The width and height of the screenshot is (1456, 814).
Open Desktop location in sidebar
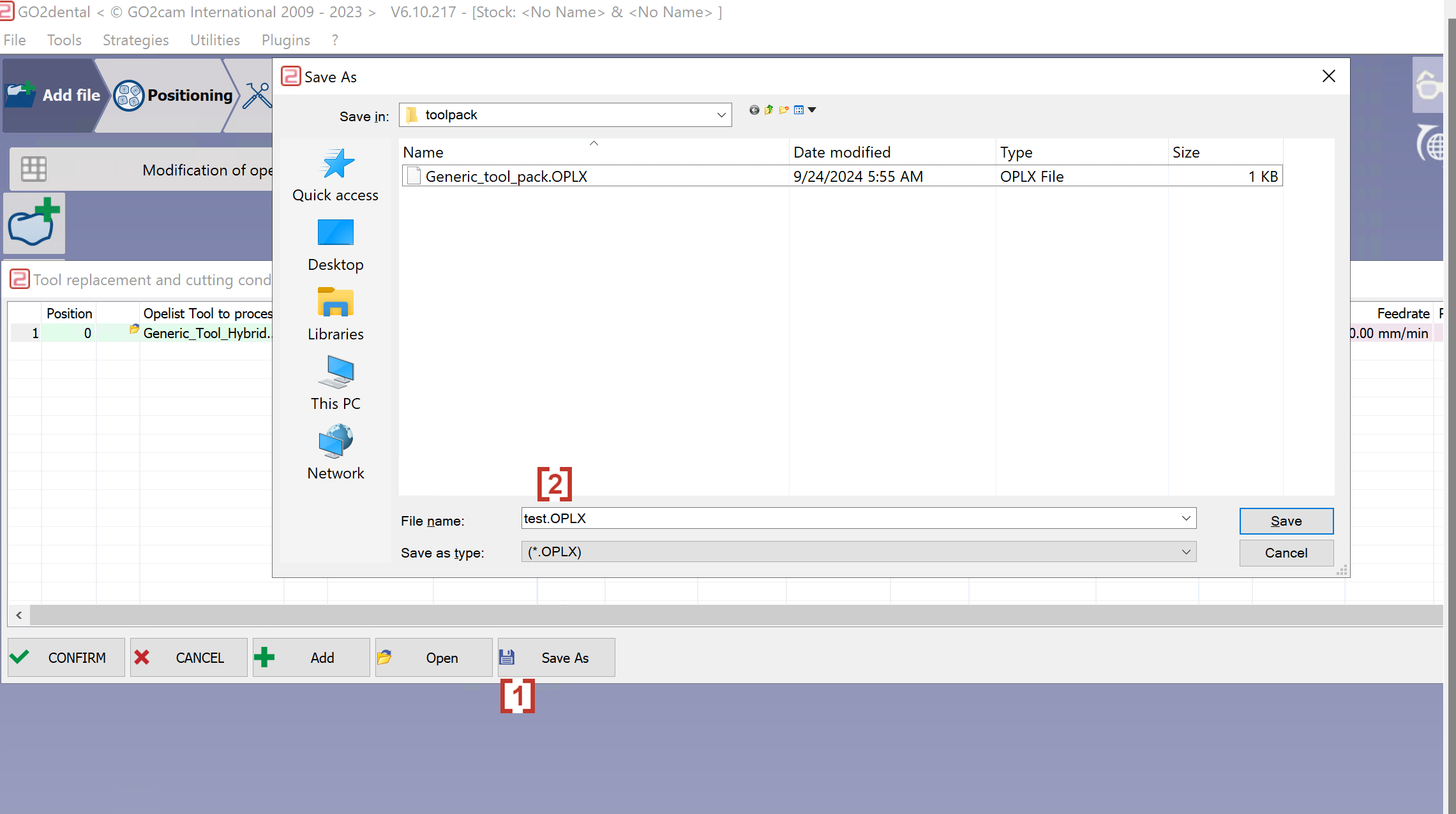coord(335,246)
